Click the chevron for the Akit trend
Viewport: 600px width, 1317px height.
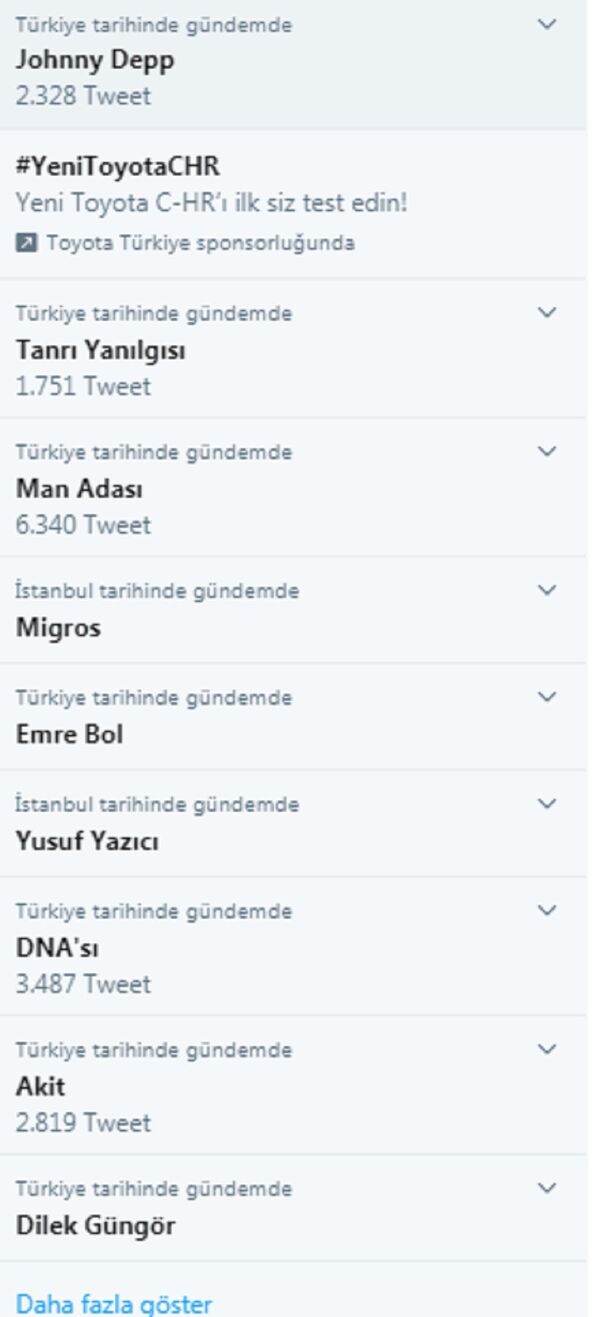(546, 1050)
